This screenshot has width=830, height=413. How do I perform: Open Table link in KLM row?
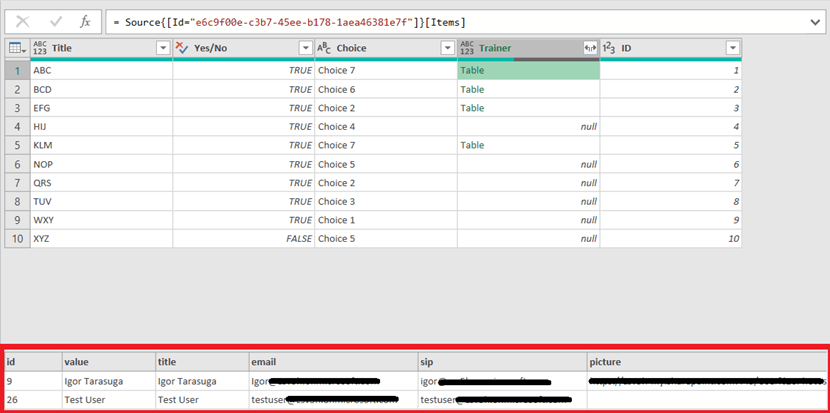[472, 145]
